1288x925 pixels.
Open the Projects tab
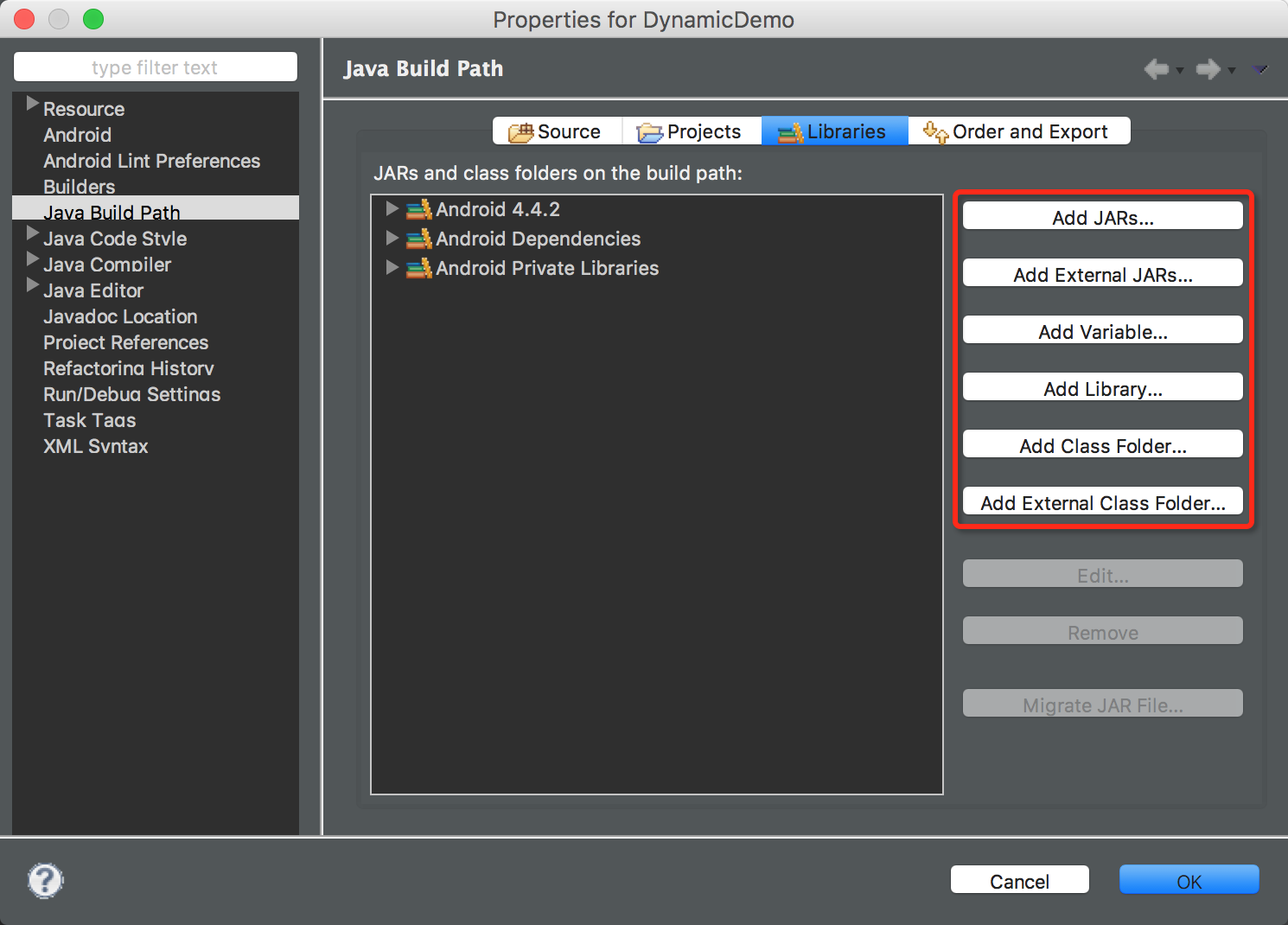point(691,131)
